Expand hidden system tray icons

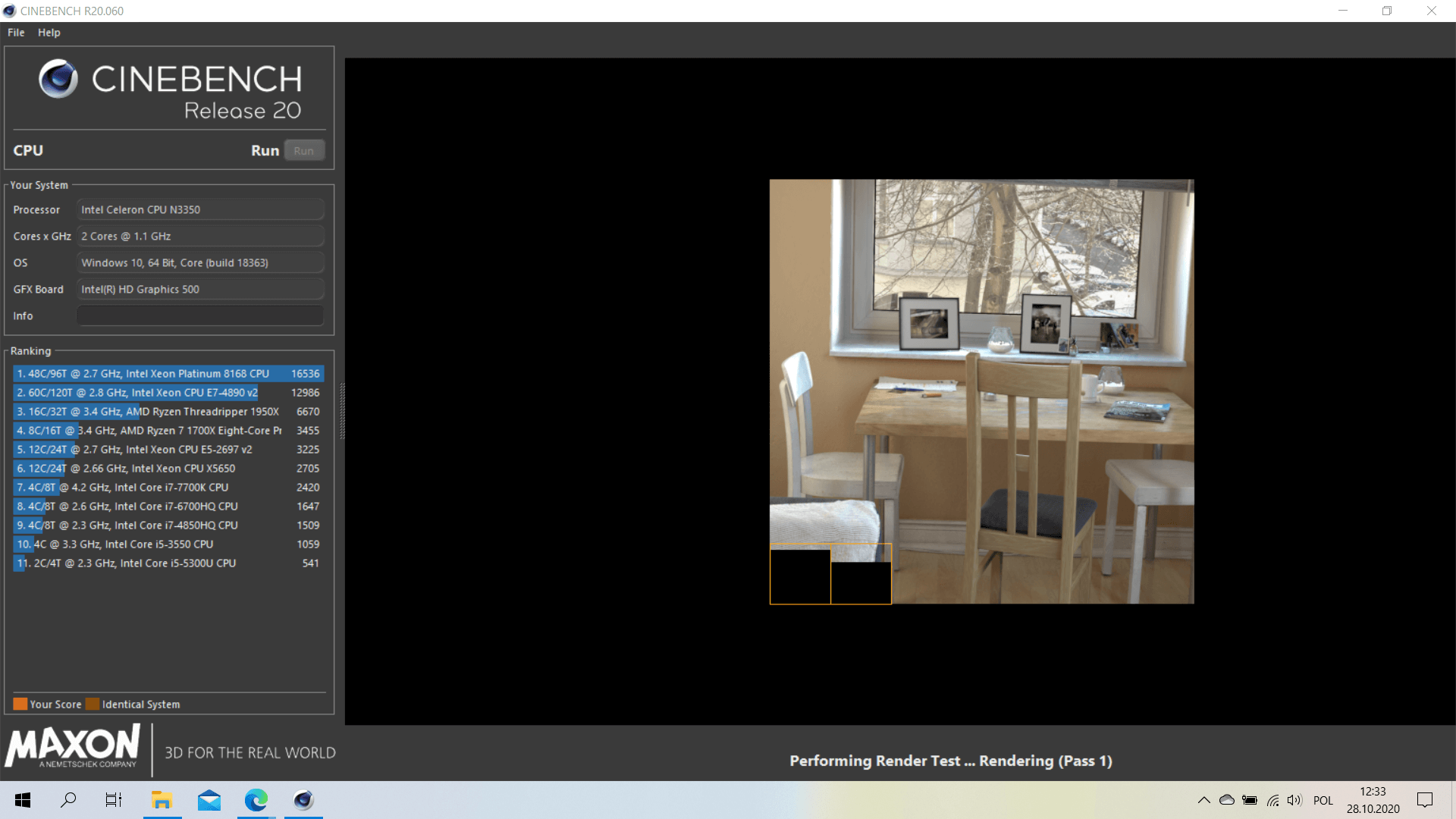(x=1203, y=800)
